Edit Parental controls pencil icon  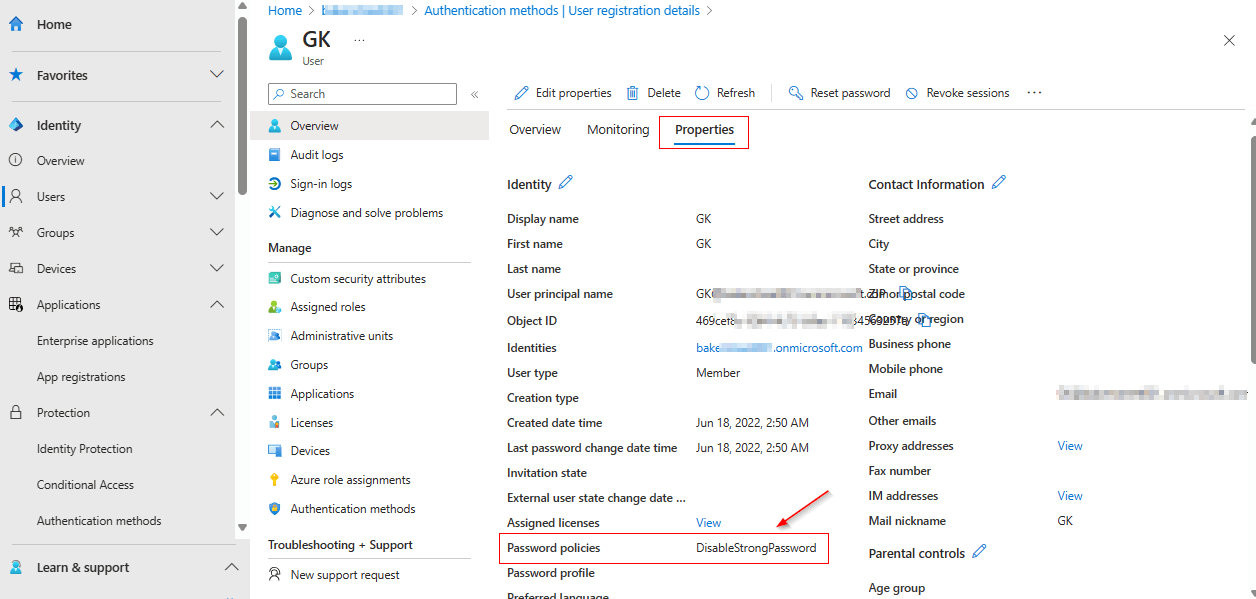click(978, 553)
